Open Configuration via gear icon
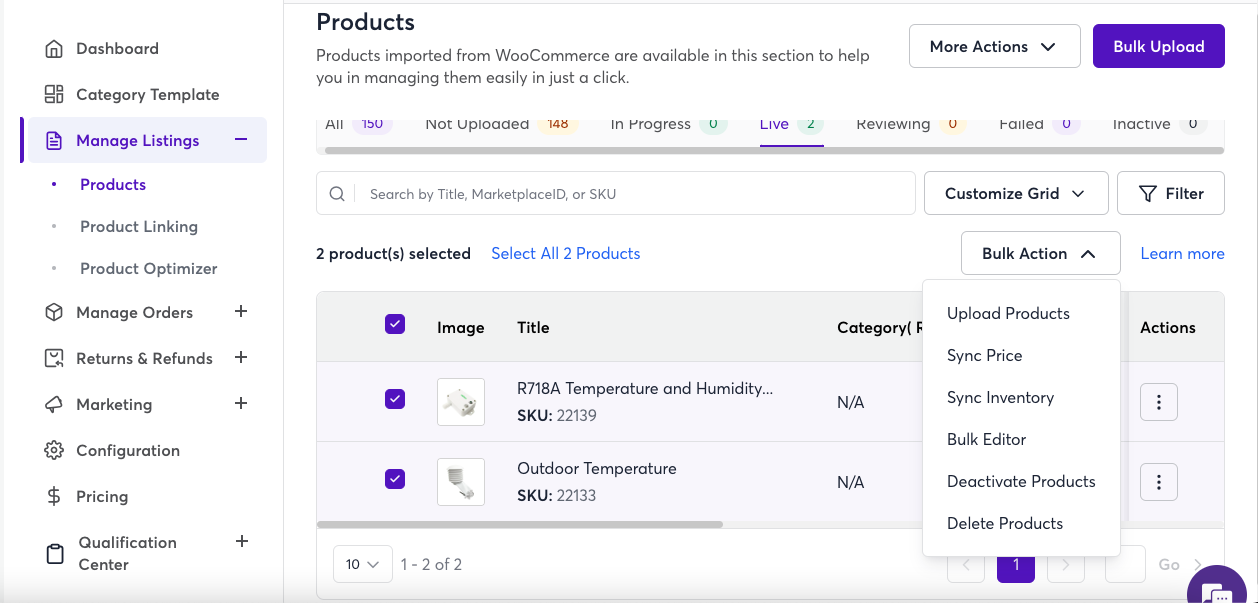Screen dimensions: 1258x603 tap(54, 451)
